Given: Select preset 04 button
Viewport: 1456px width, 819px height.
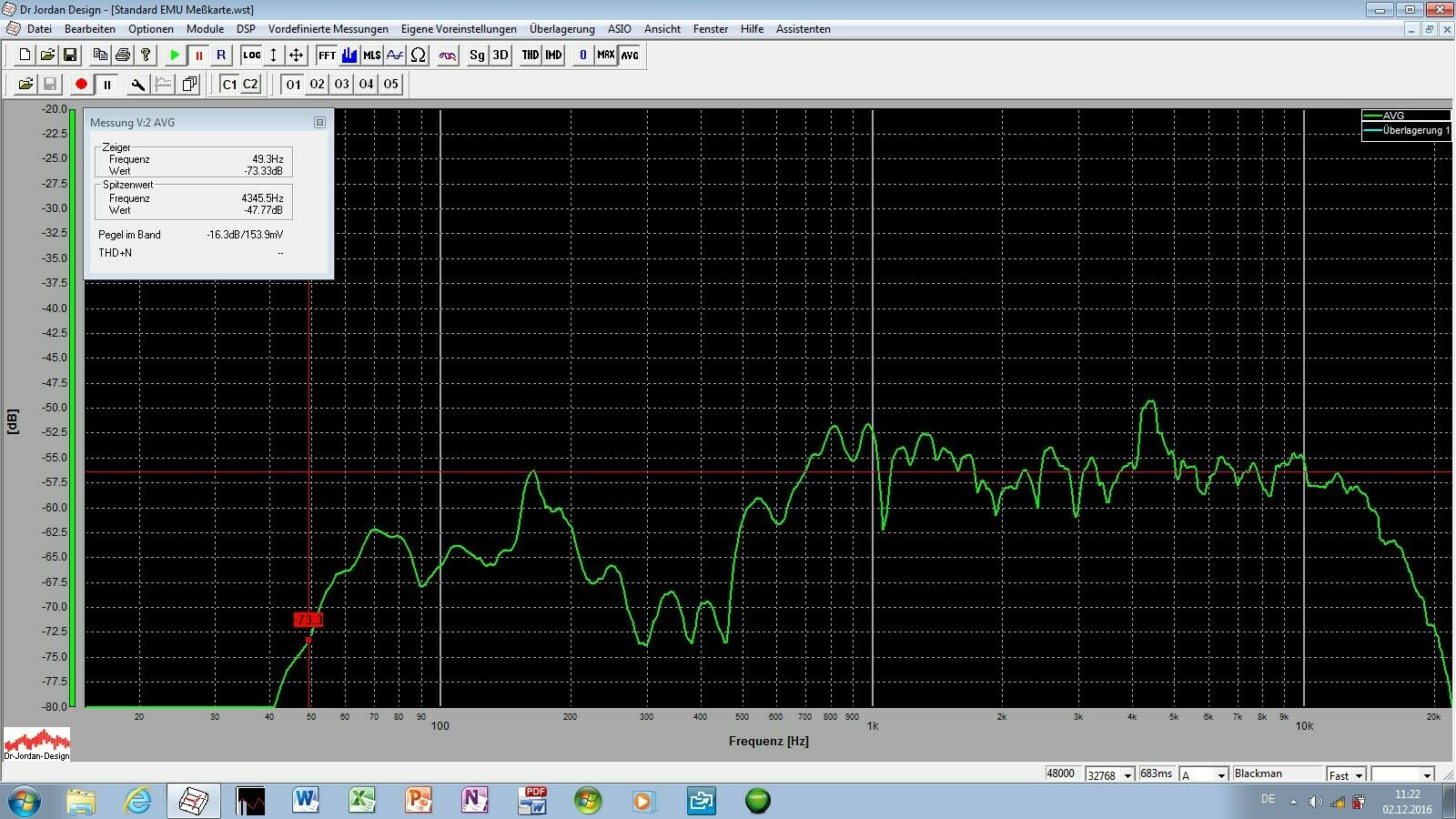Looking at the screenshot, I should [x=366, y=85].
